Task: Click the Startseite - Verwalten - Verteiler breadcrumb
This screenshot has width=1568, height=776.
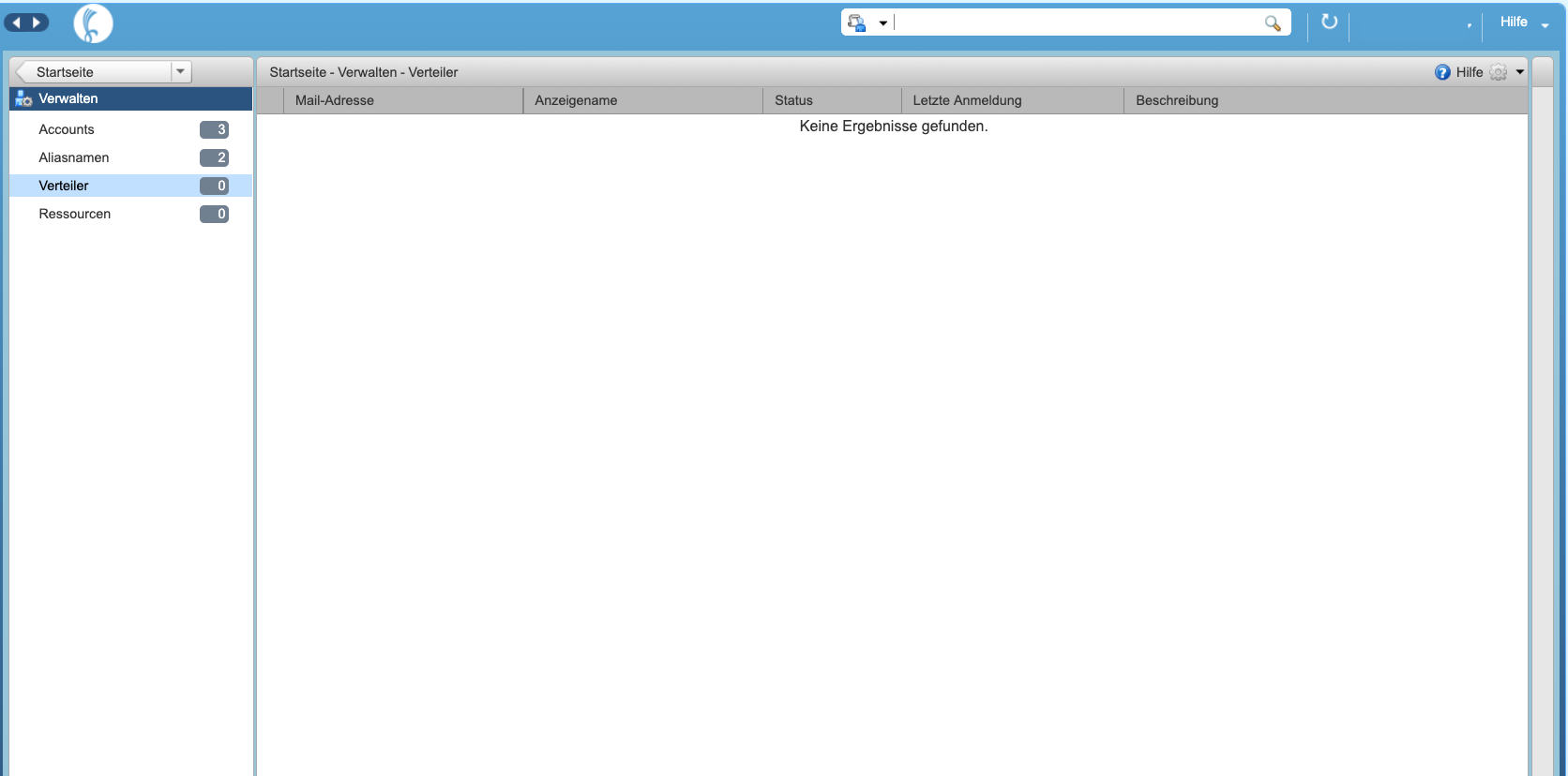Action: [x=364, y=72]
